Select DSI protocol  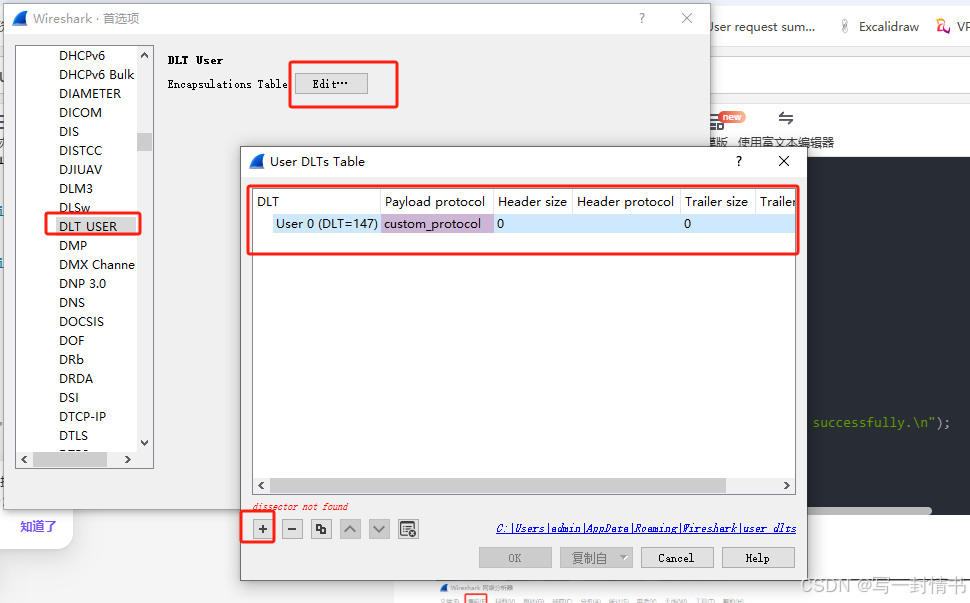(x=69, y=398)
